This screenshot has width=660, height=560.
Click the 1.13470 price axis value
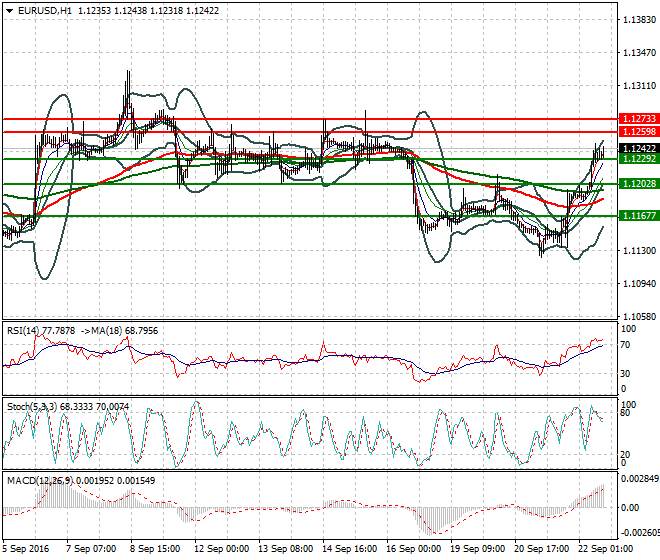click(639, 53)
